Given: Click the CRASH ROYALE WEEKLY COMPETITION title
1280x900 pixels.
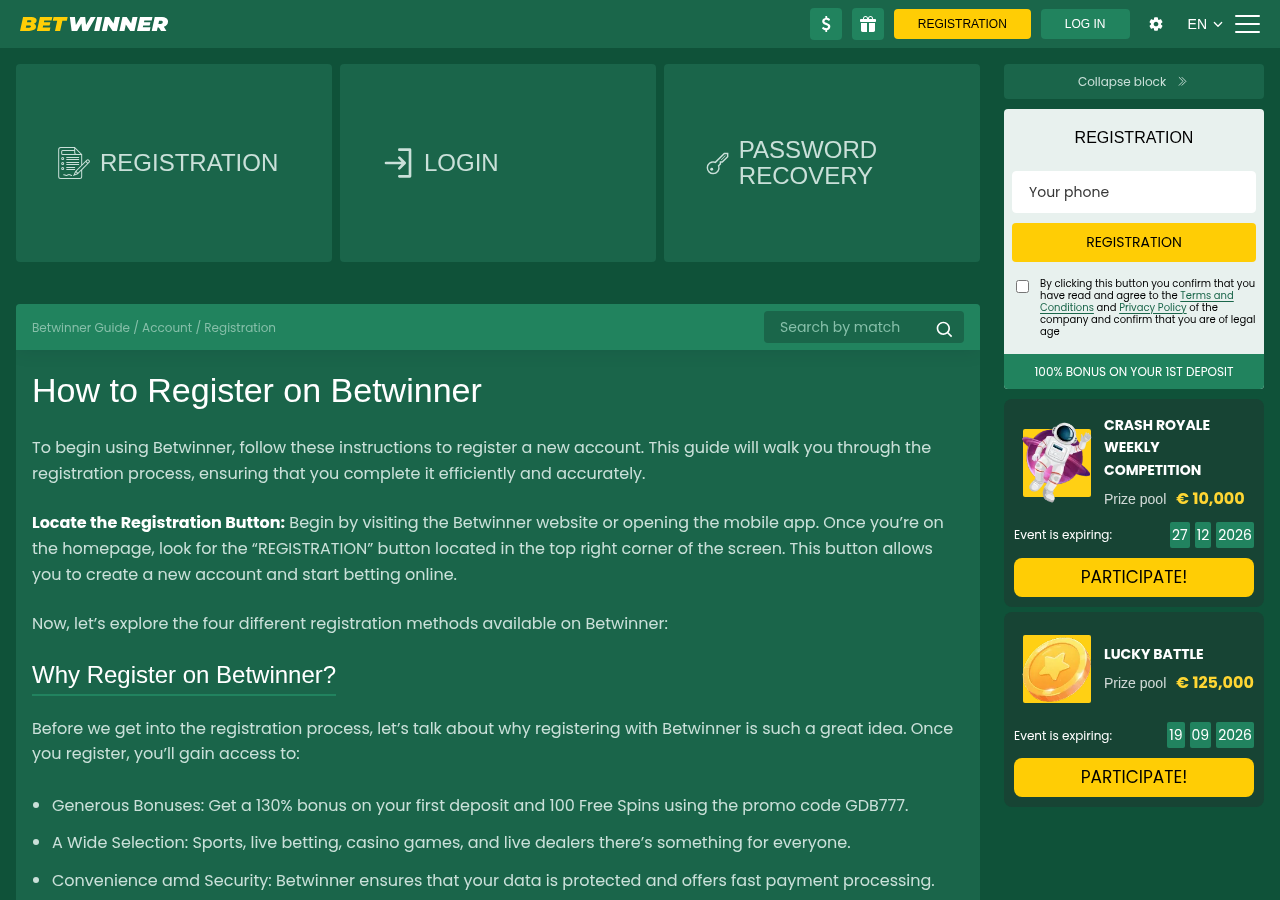Looking at the screenshot, I should tap(1157, 447).
